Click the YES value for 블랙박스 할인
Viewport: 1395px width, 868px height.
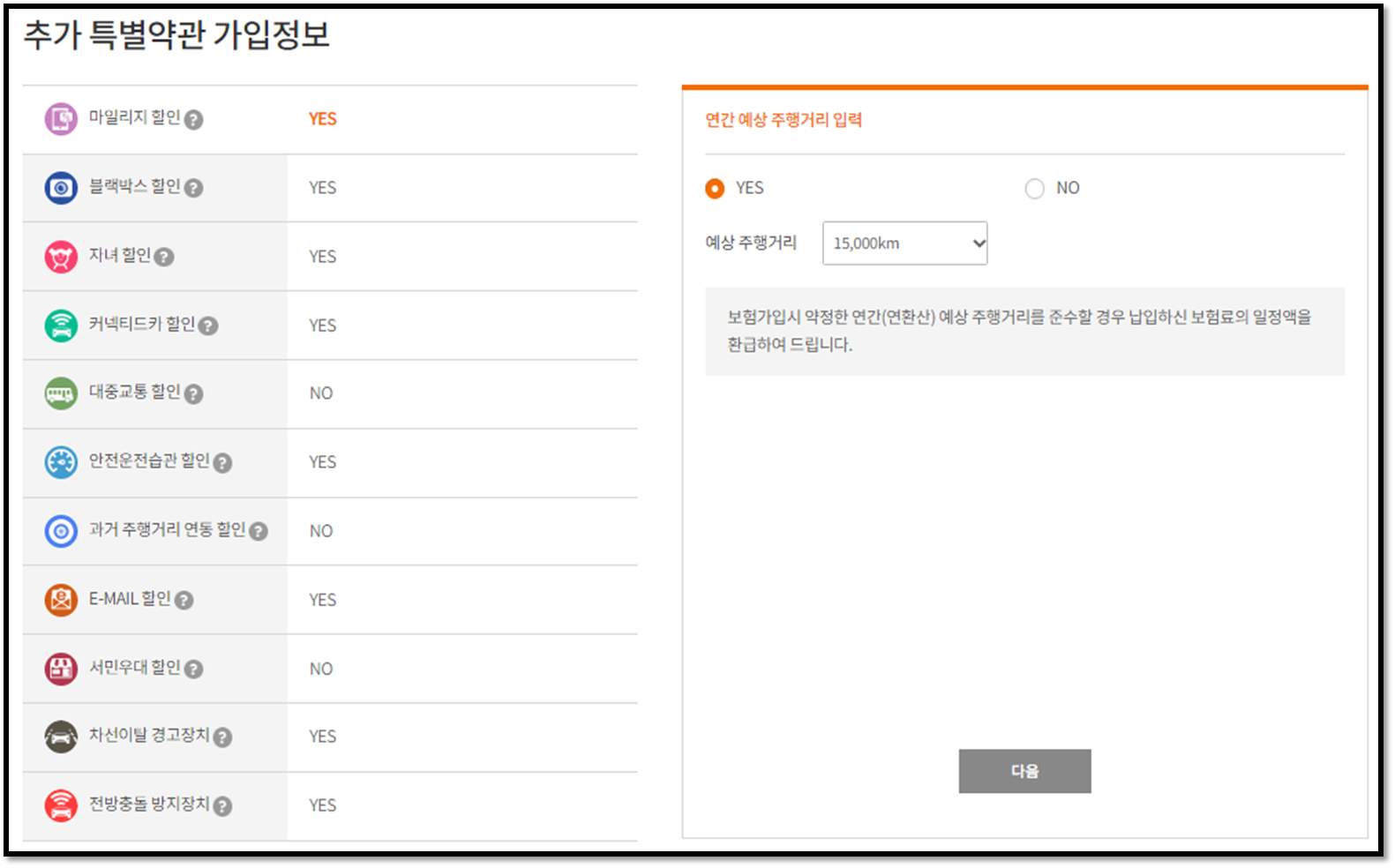click(x=323, y=188)
